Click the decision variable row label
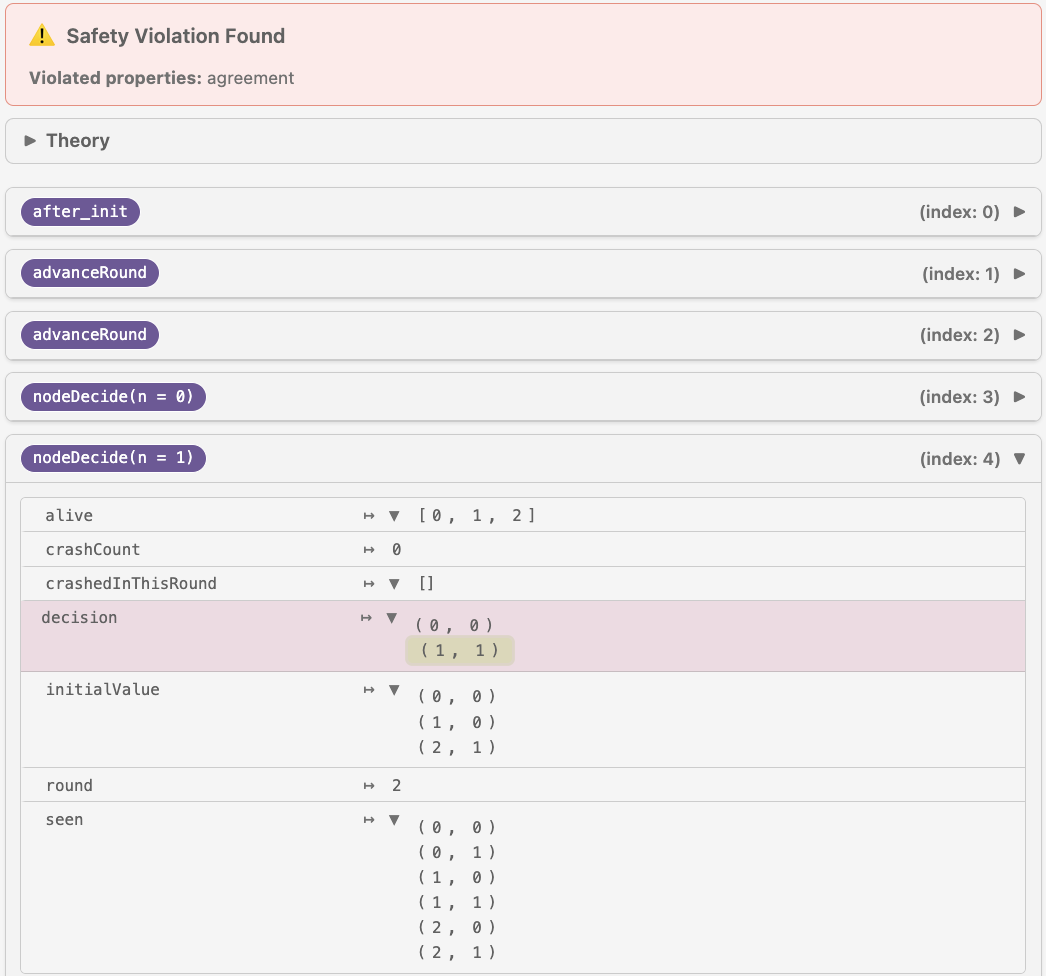 [79, 618]
